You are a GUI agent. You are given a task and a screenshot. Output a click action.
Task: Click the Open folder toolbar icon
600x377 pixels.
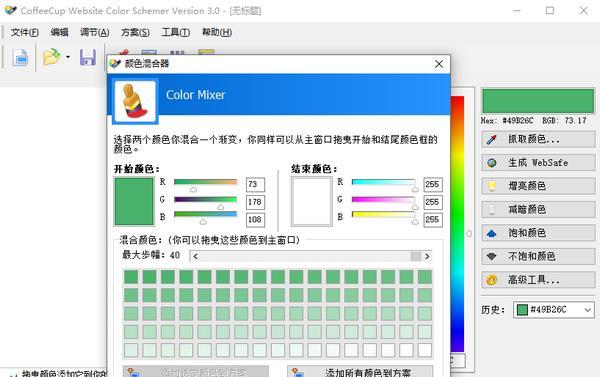[52, 57]
